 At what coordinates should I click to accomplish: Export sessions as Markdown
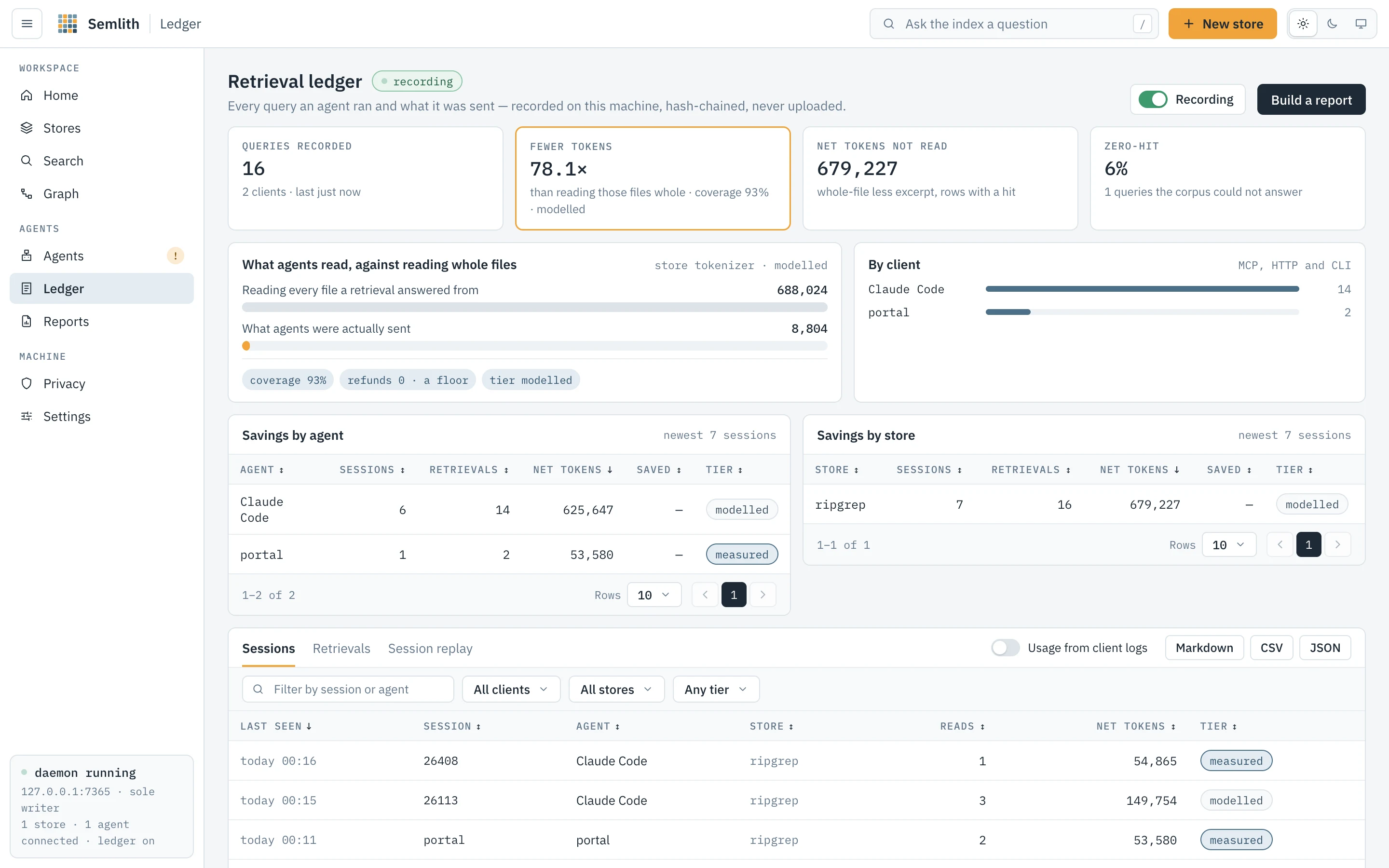point(1204,648)
